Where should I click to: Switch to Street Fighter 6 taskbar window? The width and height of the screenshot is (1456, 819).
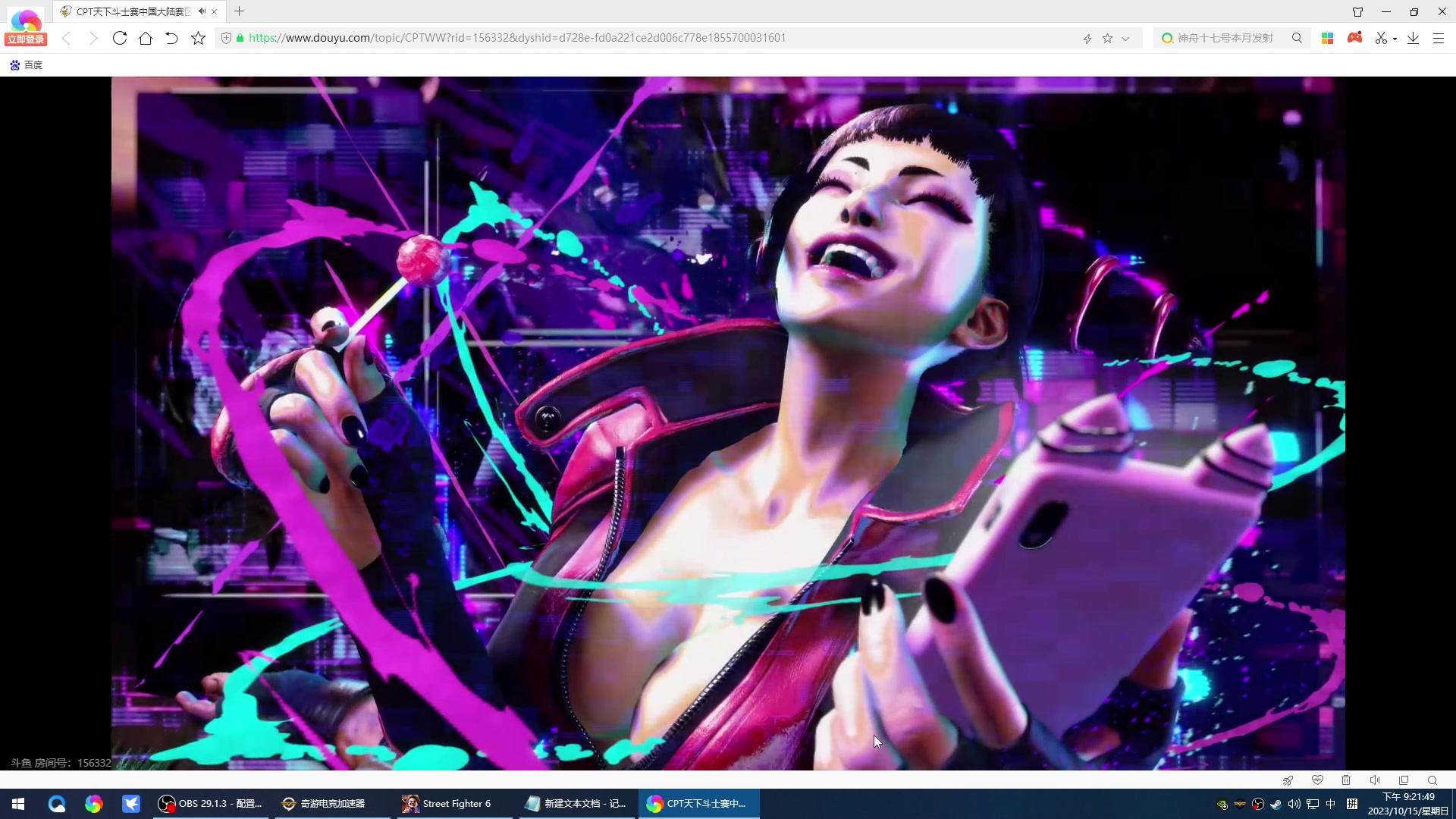pos(455,804)
